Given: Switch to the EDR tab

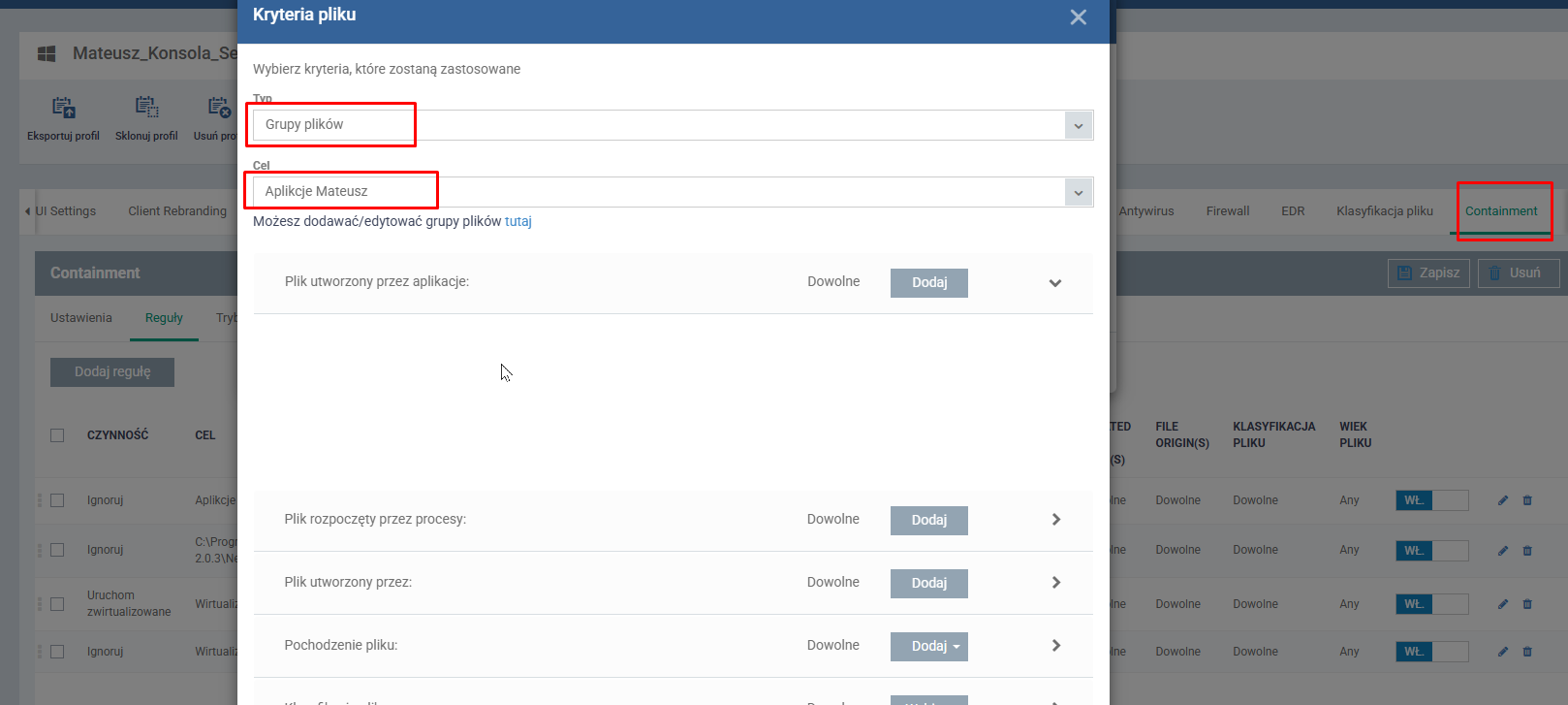Looking at the screenshot, I should [1293, 211].
